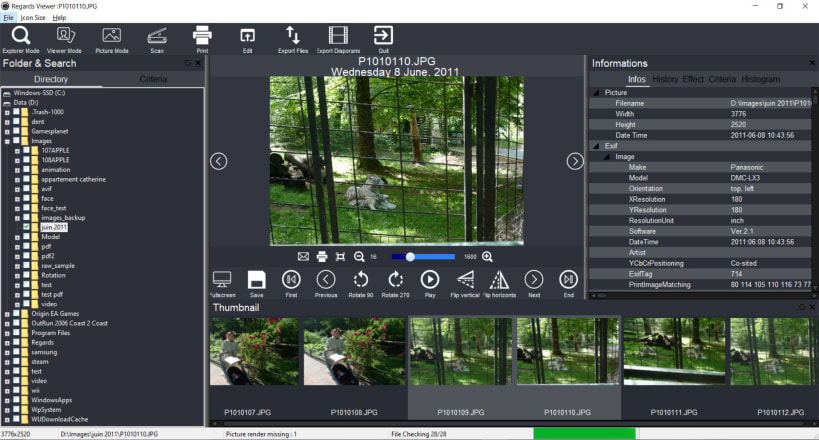Check the Regards folder checkbox
This screenshot has width=819, height=440.
[16, 342]
